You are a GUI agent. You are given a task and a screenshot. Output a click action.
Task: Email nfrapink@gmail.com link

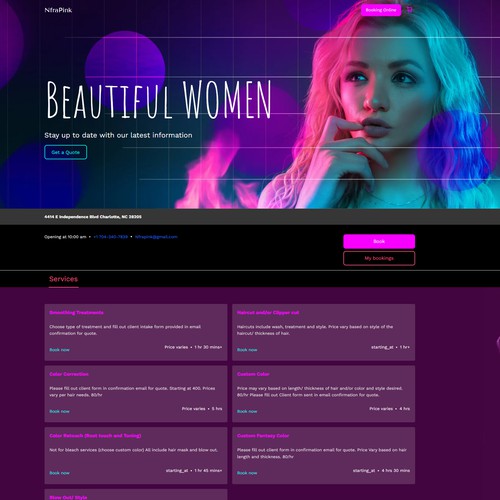[156, 237]
